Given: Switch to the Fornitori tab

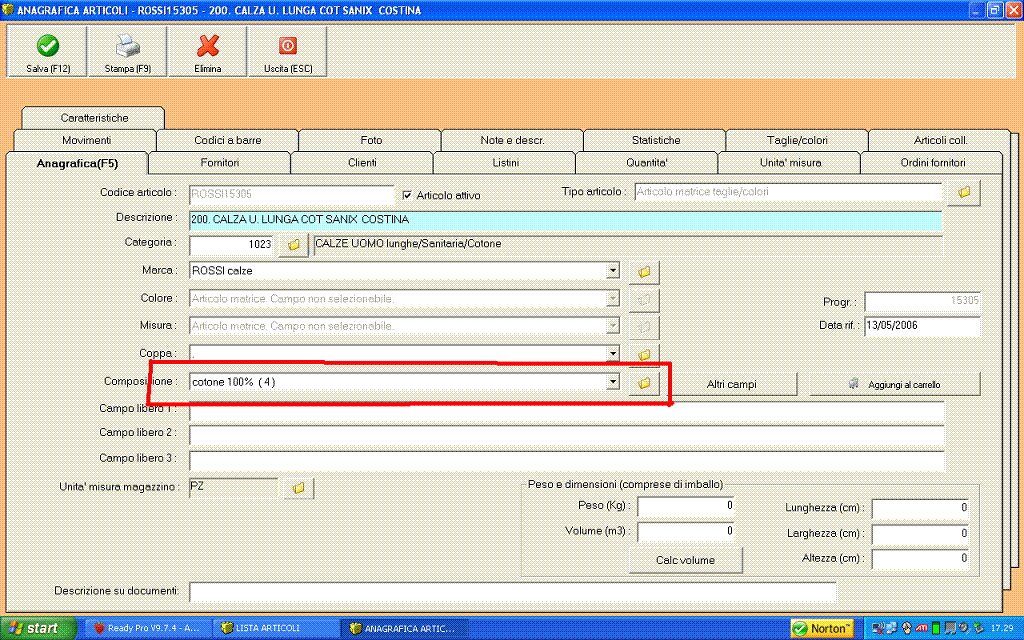Looking at the screenshot, I should (x=219, y=163).
